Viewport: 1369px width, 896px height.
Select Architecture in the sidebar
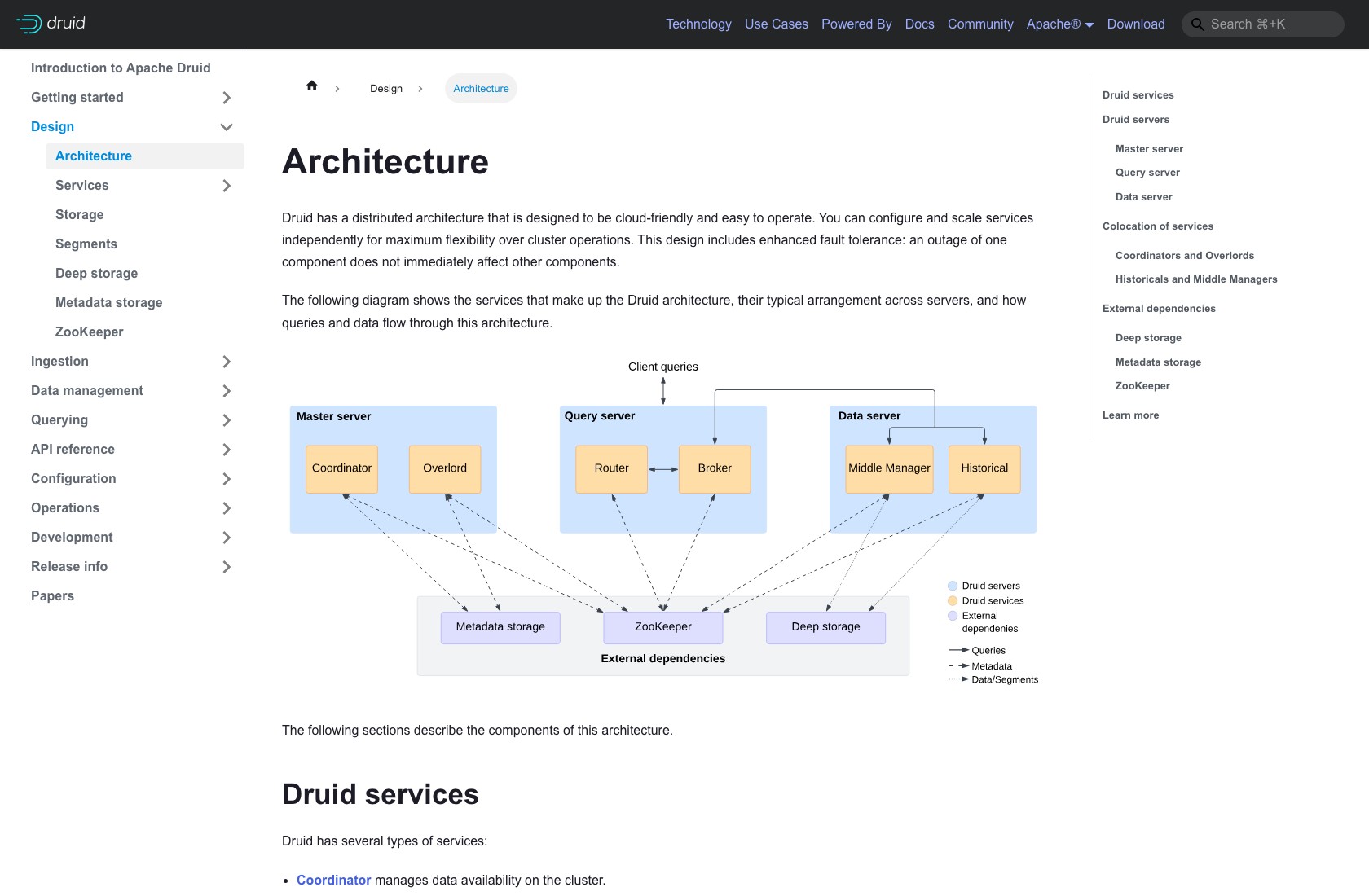[x=144, y=156]
